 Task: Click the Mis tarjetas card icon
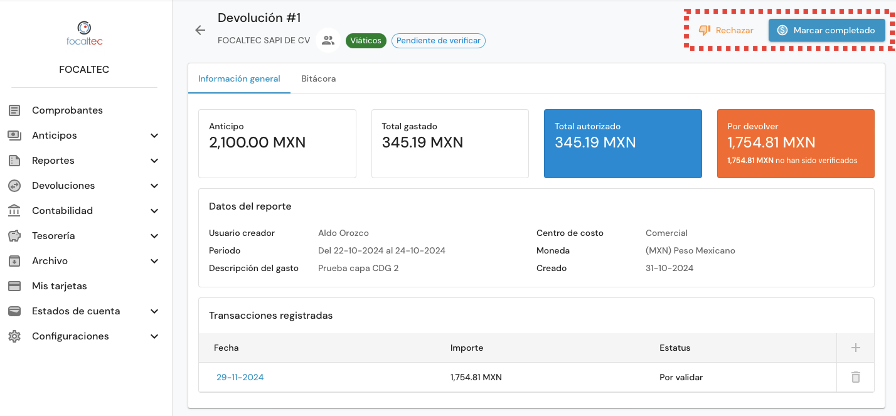pos(15,286)
